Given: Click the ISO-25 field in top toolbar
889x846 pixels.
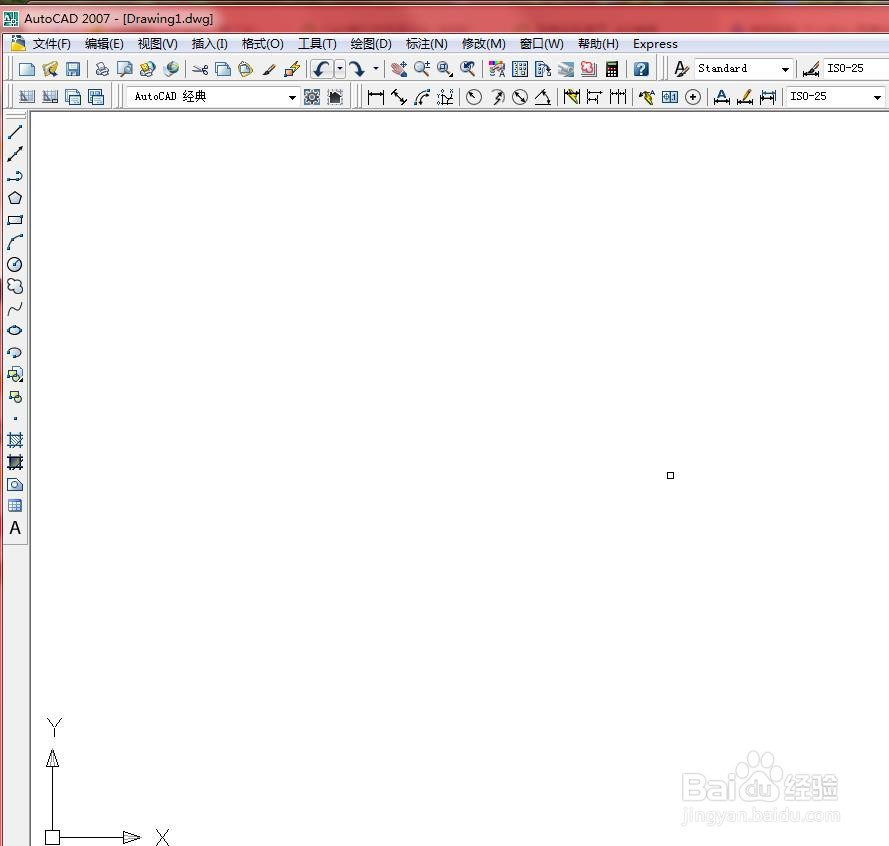Looking at the screenshot, I should coord(856,69).
